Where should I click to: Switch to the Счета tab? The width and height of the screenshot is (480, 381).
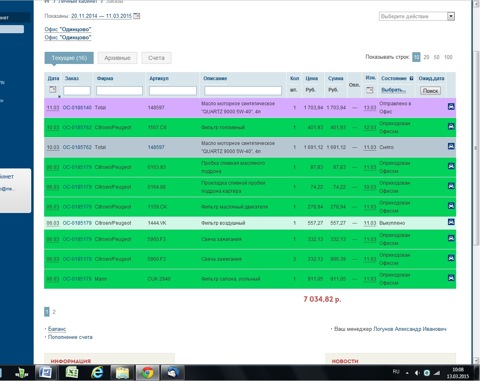coord(156,58)
